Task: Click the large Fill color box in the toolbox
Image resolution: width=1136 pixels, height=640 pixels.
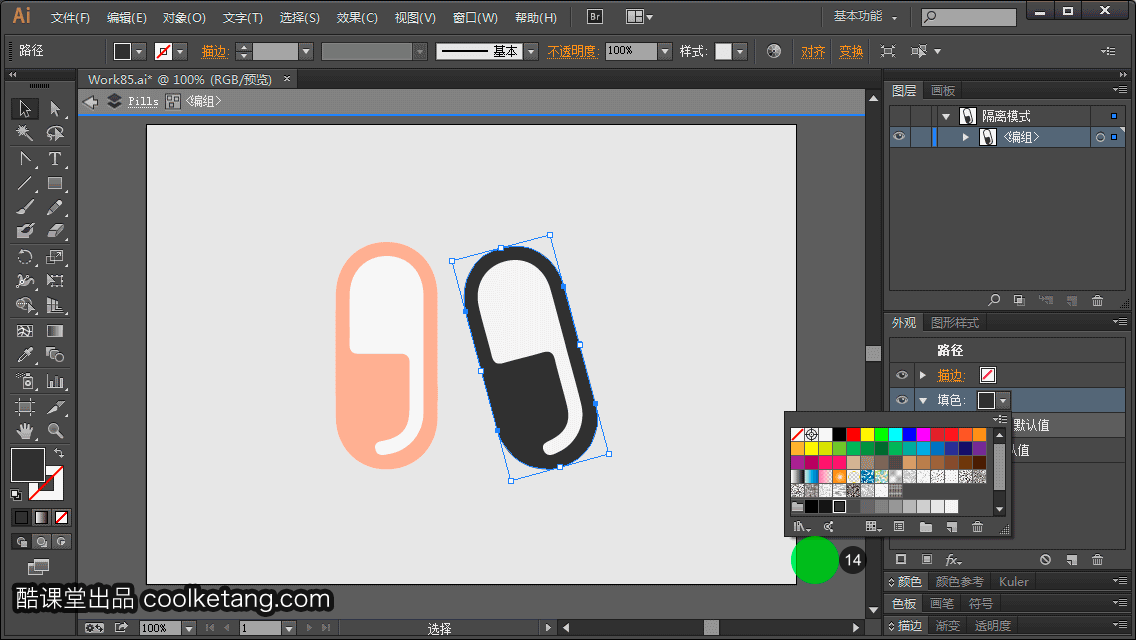Action: point(28,465)
